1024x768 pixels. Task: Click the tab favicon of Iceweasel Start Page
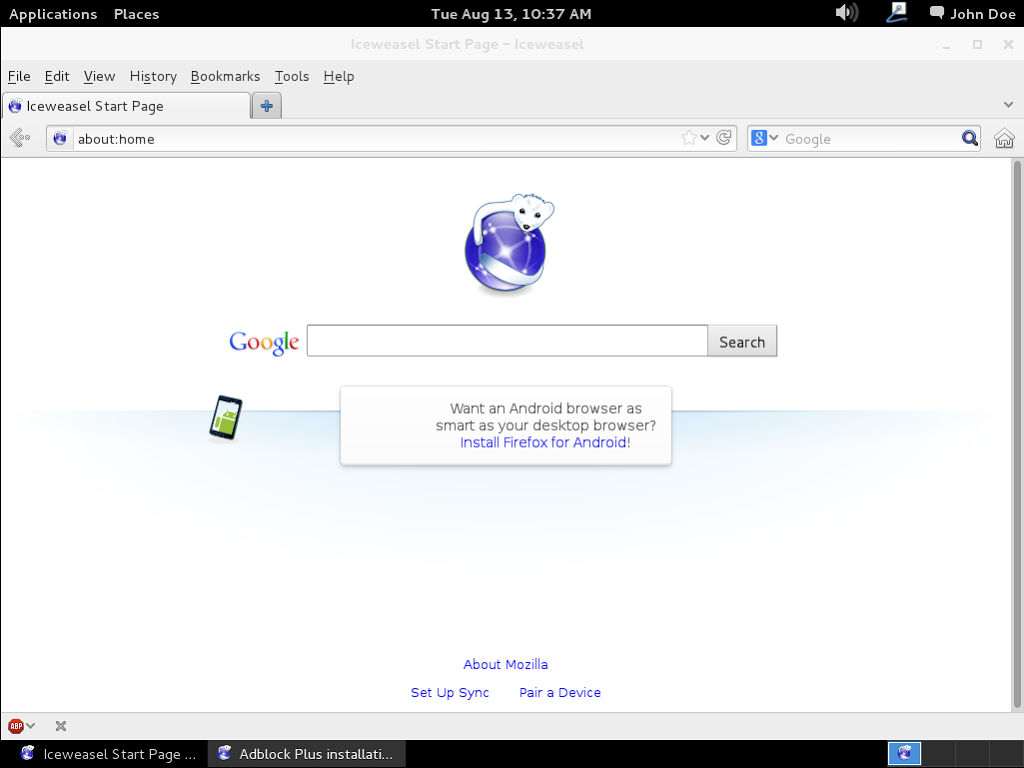coord(15,106)
